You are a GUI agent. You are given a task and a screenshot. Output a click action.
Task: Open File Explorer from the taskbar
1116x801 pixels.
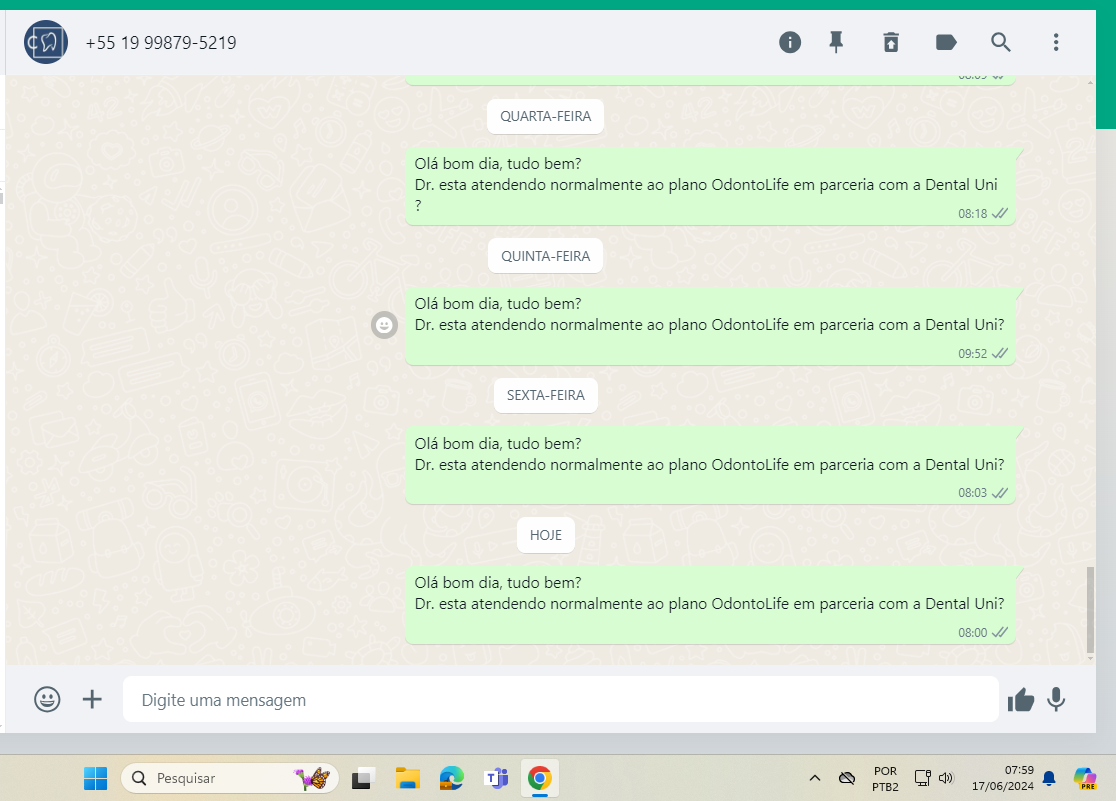(408, 778)
